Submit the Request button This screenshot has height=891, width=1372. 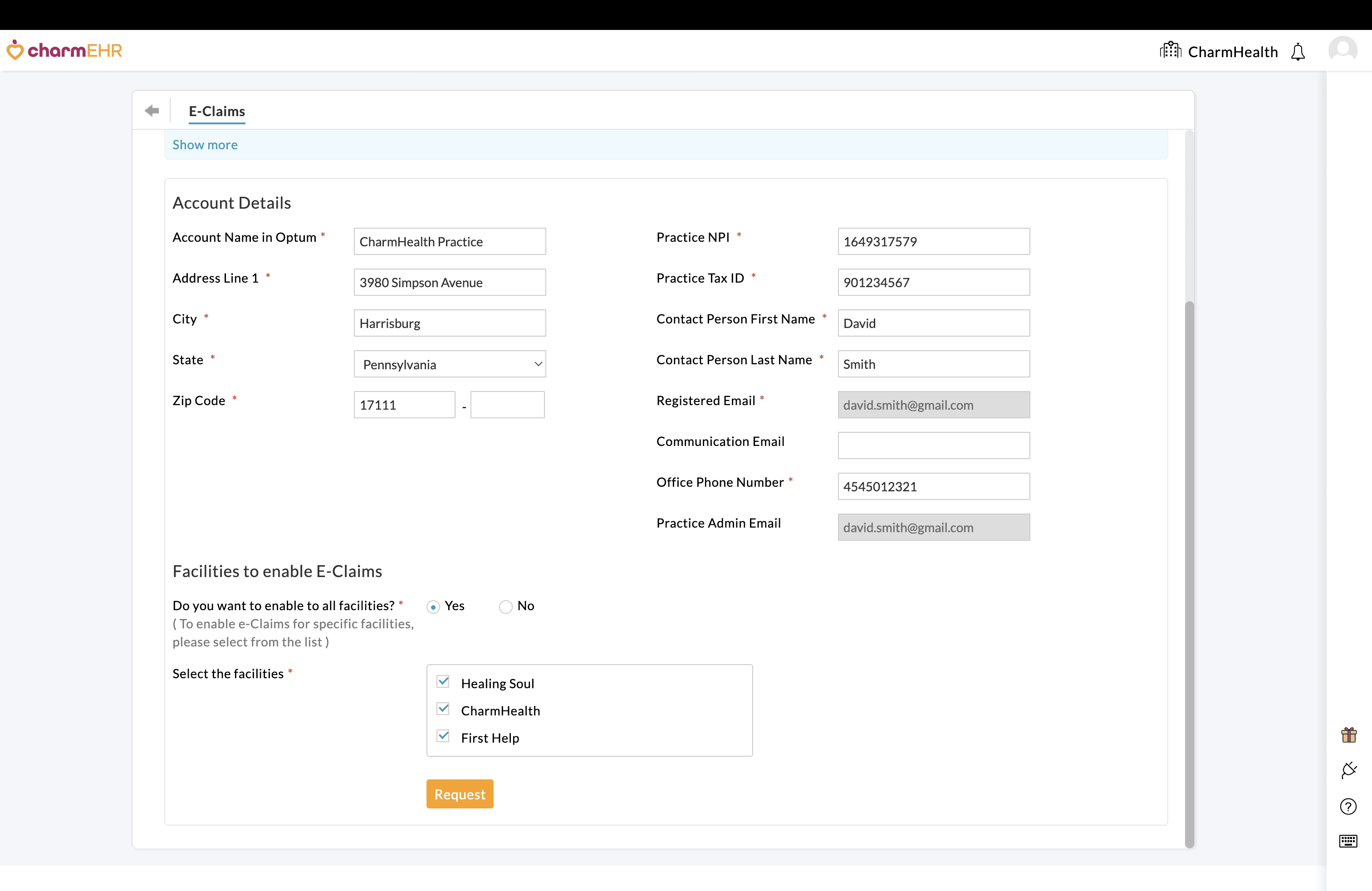(x=460, y=793)
